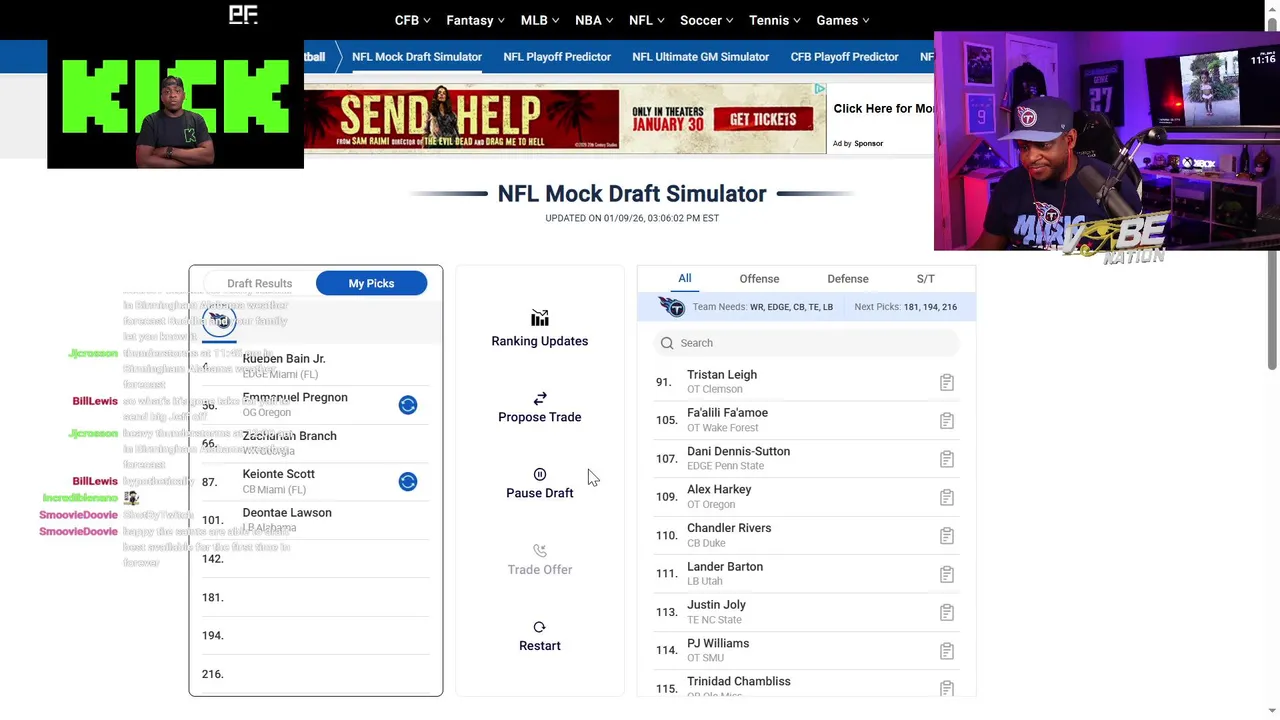Switch to Draft Results tab
This screenshot has width=1280, height=720.
(260, 283)
